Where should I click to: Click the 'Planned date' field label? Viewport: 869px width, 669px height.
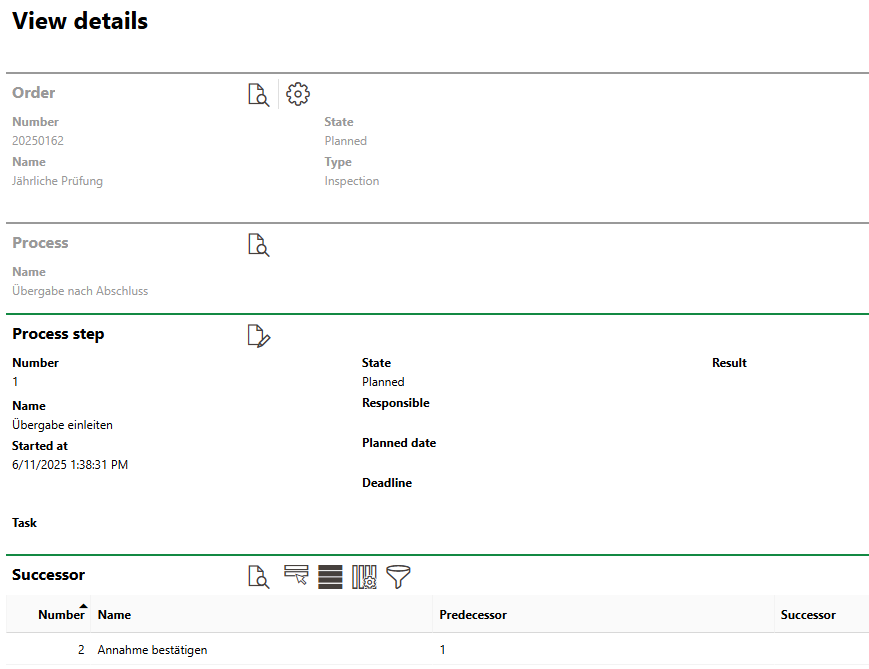click(x=399, y=443)
